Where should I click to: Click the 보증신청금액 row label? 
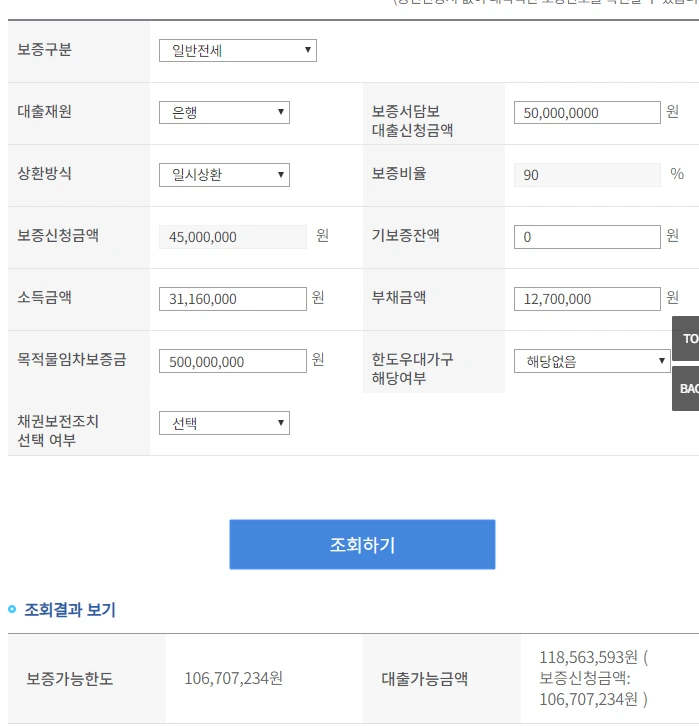pyautogui.click(x=58, y=235)
